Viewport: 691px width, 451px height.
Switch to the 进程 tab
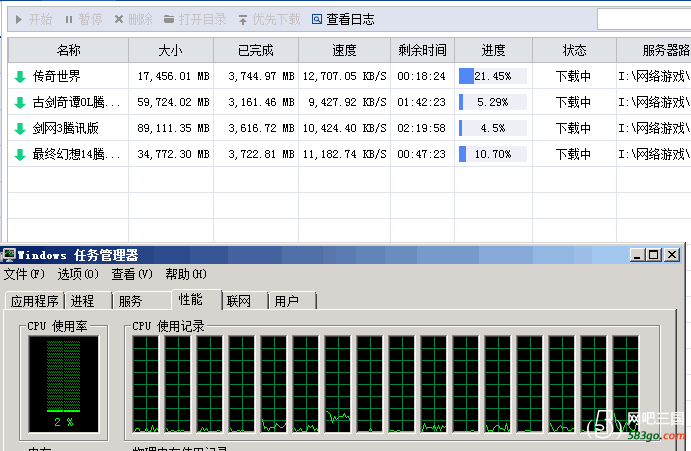pos(88,301)
